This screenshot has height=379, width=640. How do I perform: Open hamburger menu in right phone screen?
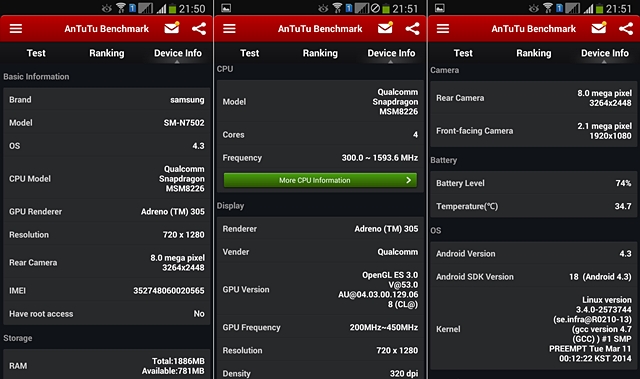click(x=443, y=29)
